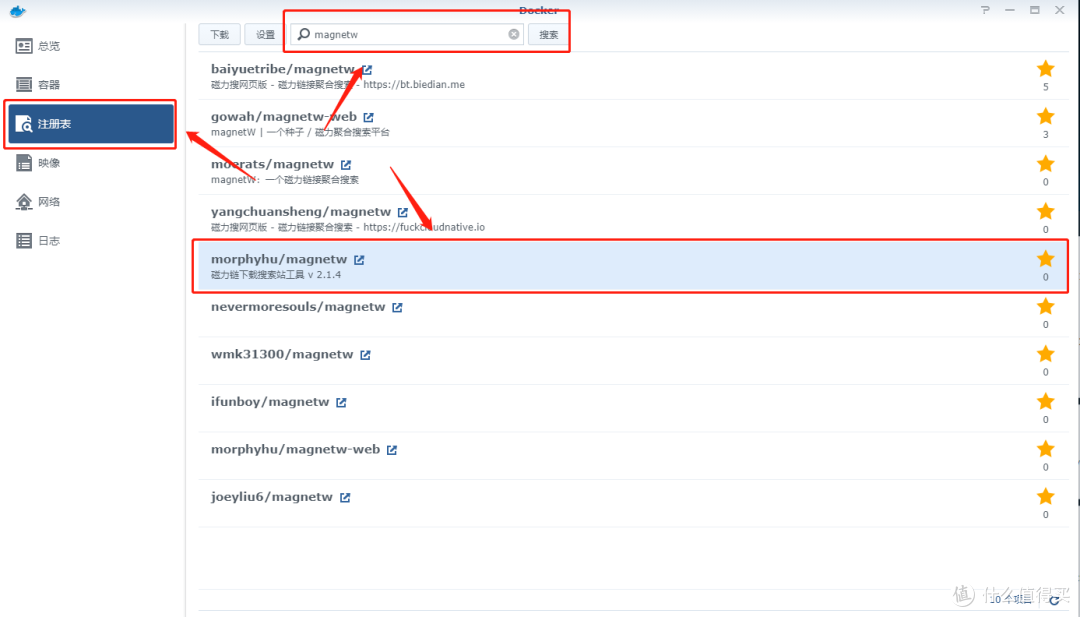This screenshot has height=617, width=1080.
Task: Select the highlighted morphyhu/magnetw list entry
Action: (x=600, y=265)
